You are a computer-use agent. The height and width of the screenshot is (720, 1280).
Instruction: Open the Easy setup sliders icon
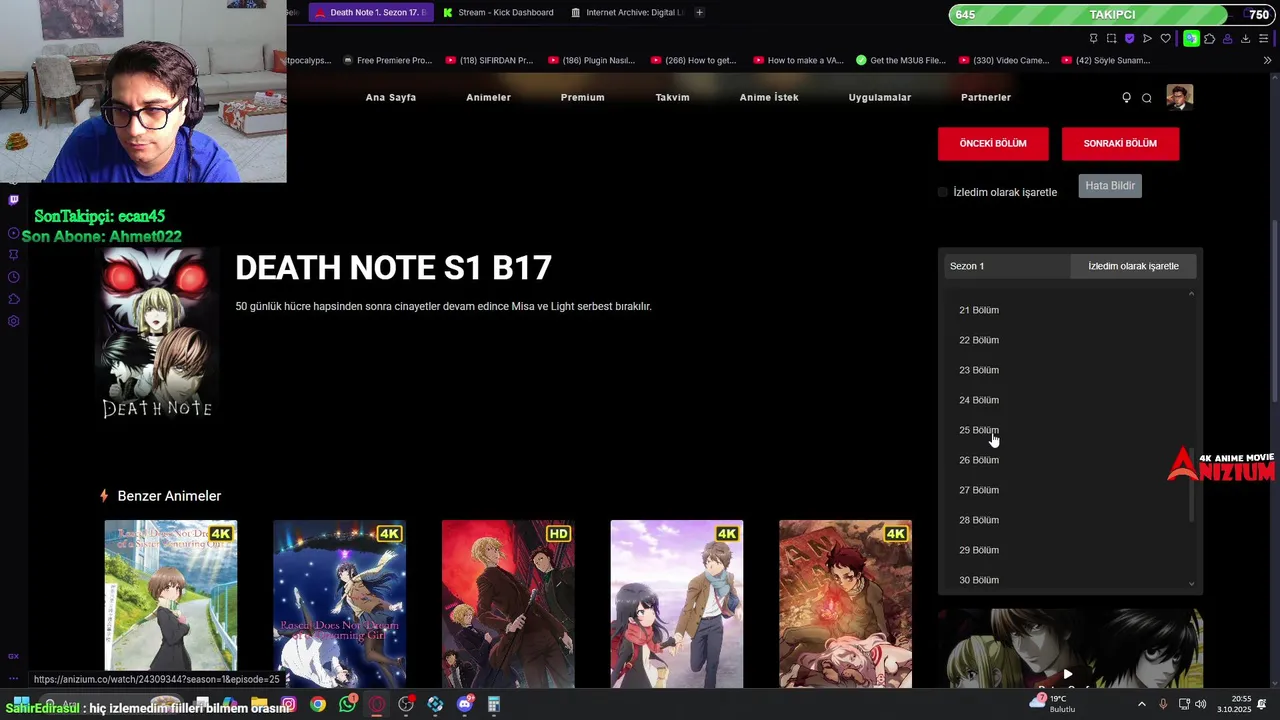[1264, 38]
